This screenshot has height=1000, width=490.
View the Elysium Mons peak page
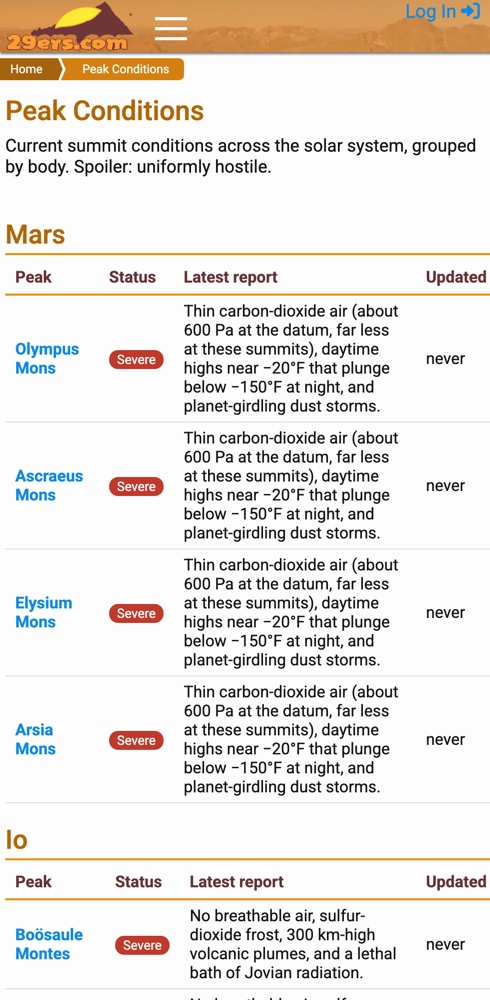(44, 612)
